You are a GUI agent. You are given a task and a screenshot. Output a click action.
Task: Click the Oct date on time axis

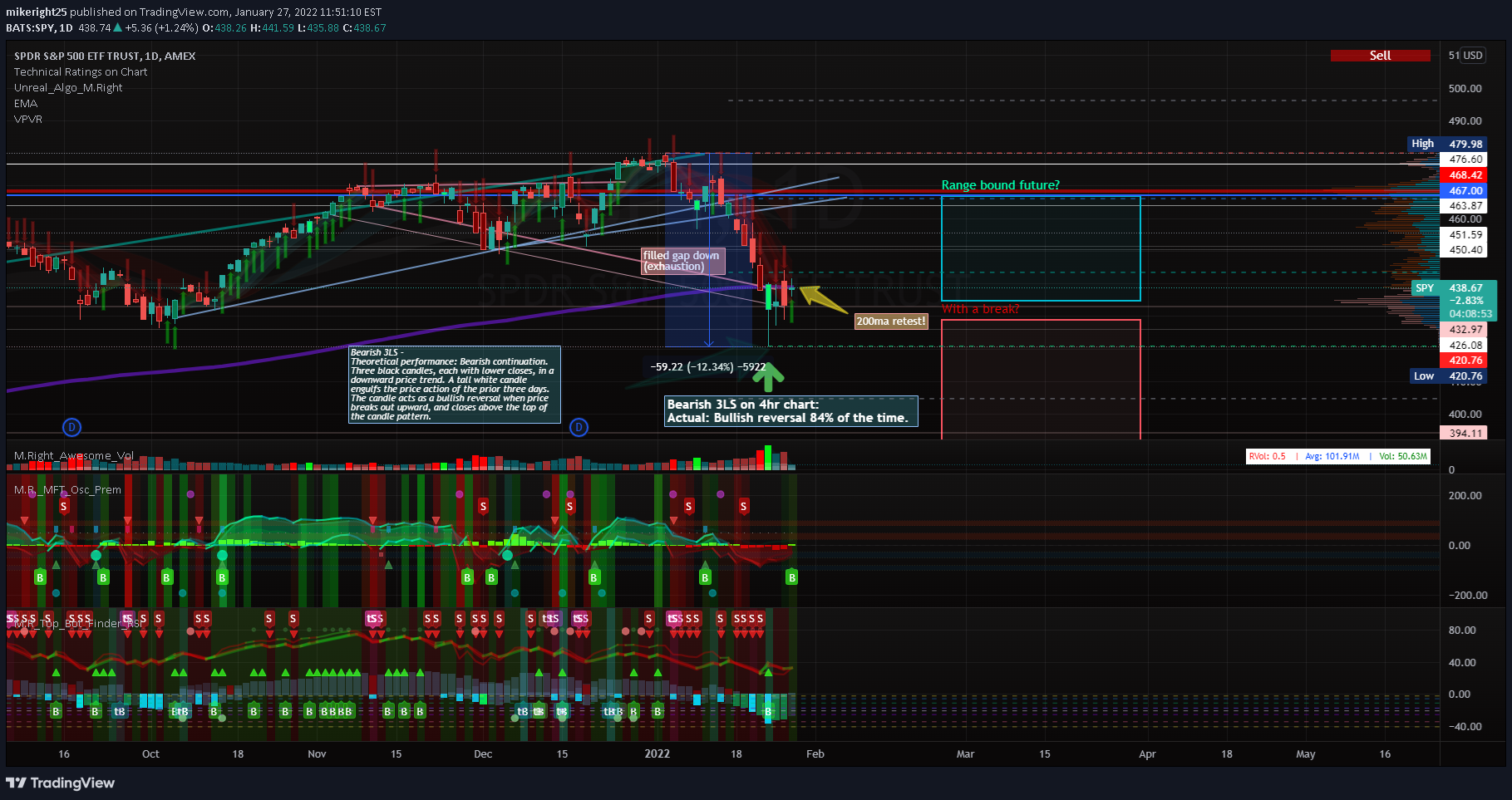click(x=150, y=754)
